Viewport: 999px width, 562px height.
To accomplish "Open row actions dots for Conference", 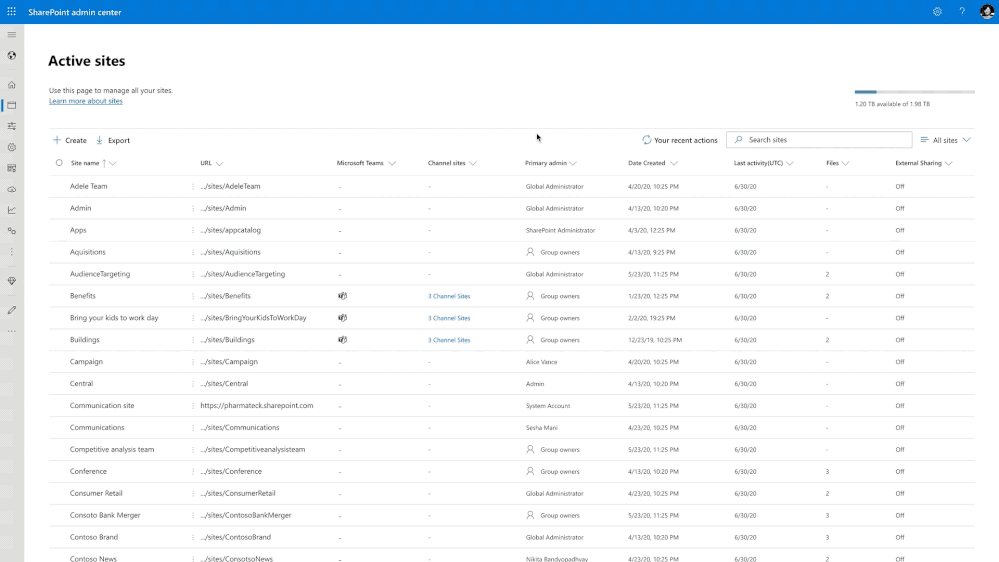I will [x=193, y=472].
